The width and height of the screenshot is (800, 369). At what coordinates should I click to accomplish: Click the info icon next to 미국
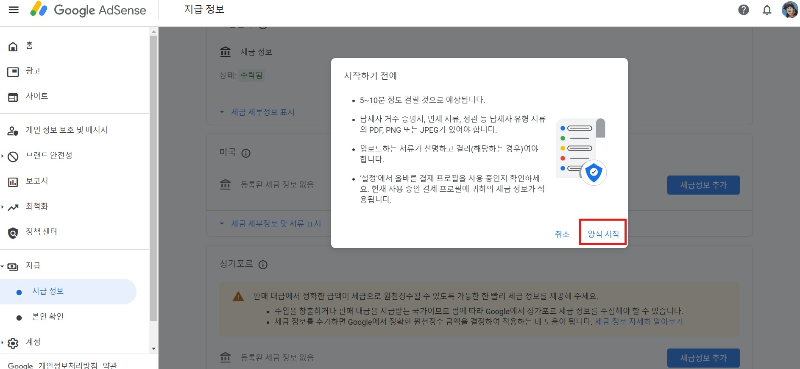[x=245, y=153]
